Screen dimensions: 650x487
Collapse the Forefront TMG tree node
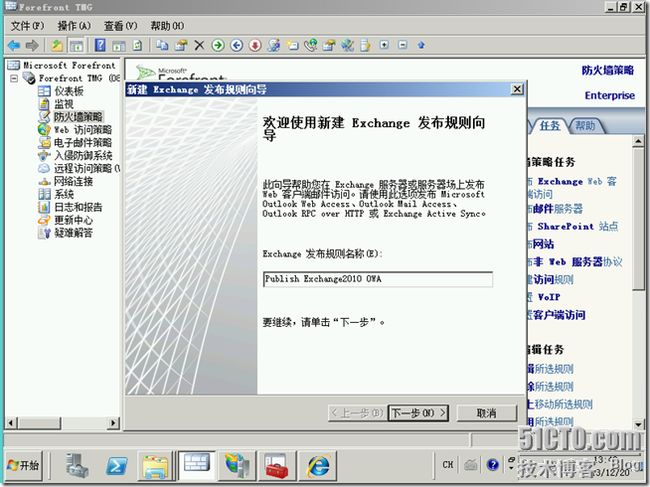coord(14,78)
